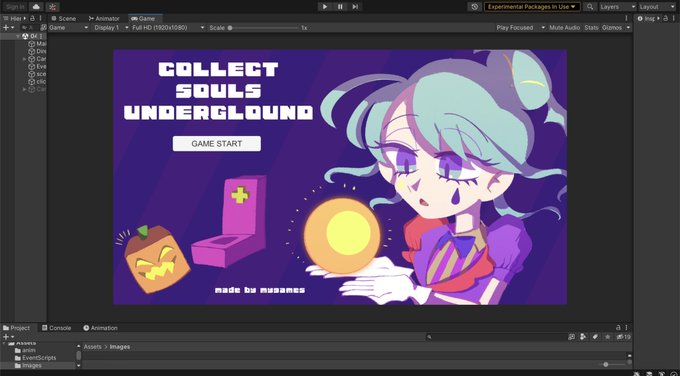Toggle Gizmos in Game view
Screen dimensions: 680x376
click(x=612, y=27)
